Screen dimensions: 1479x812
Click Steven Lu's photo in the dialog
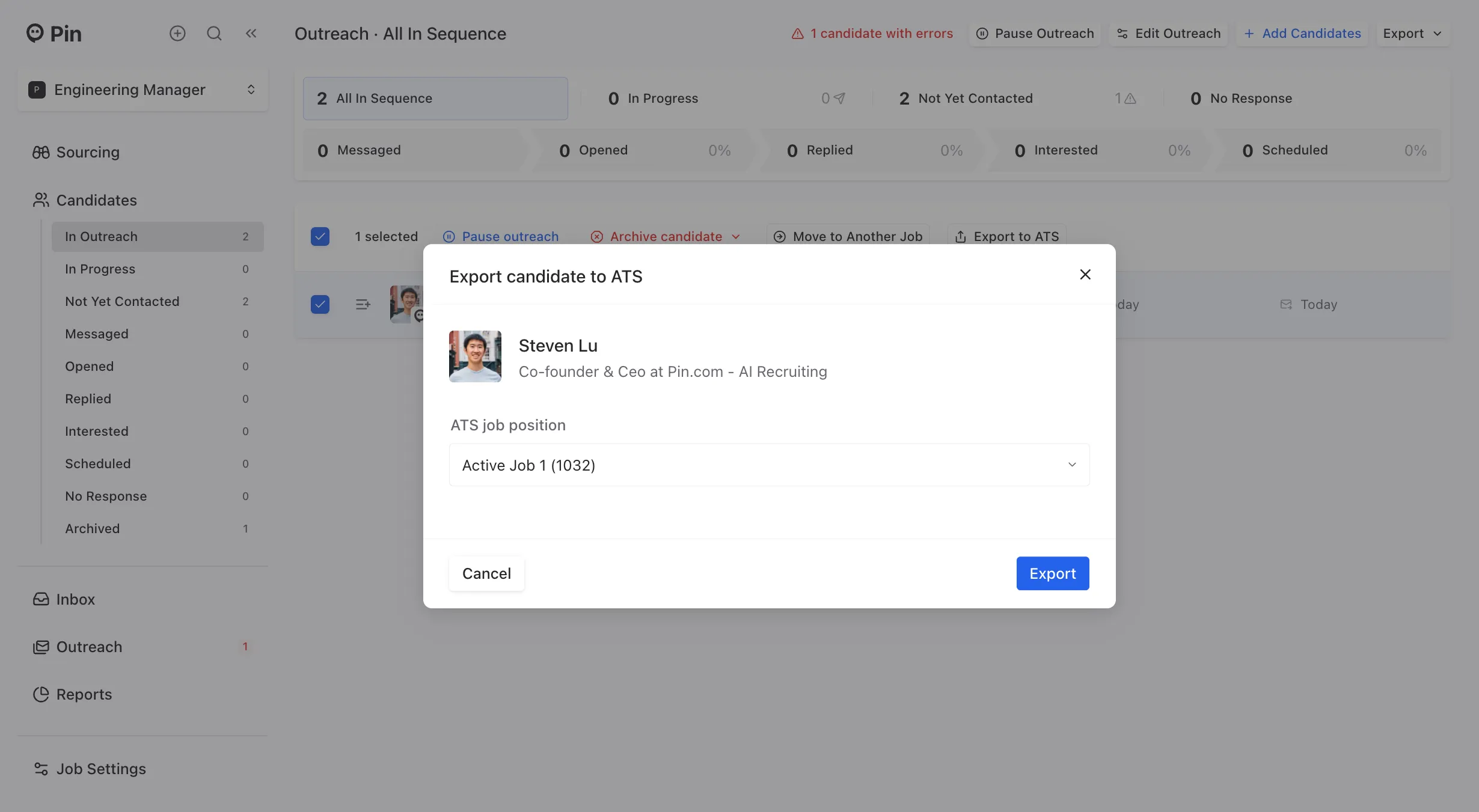click(475, 356)
